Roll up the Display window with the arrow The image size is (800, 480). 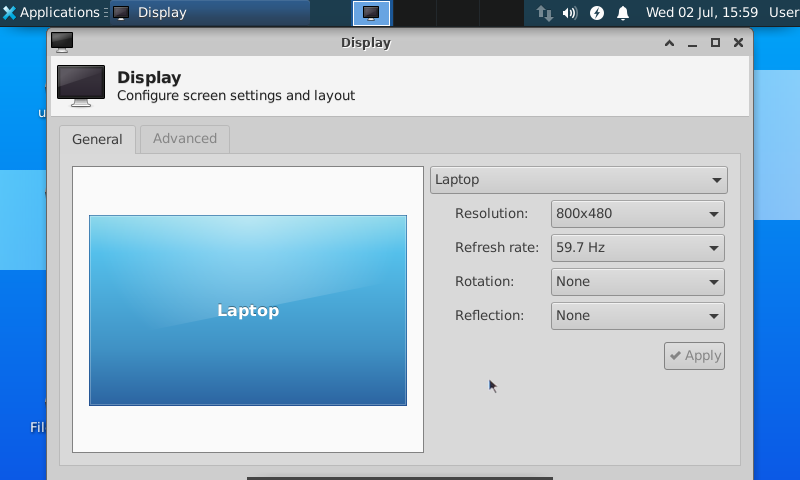click(668, 43)
